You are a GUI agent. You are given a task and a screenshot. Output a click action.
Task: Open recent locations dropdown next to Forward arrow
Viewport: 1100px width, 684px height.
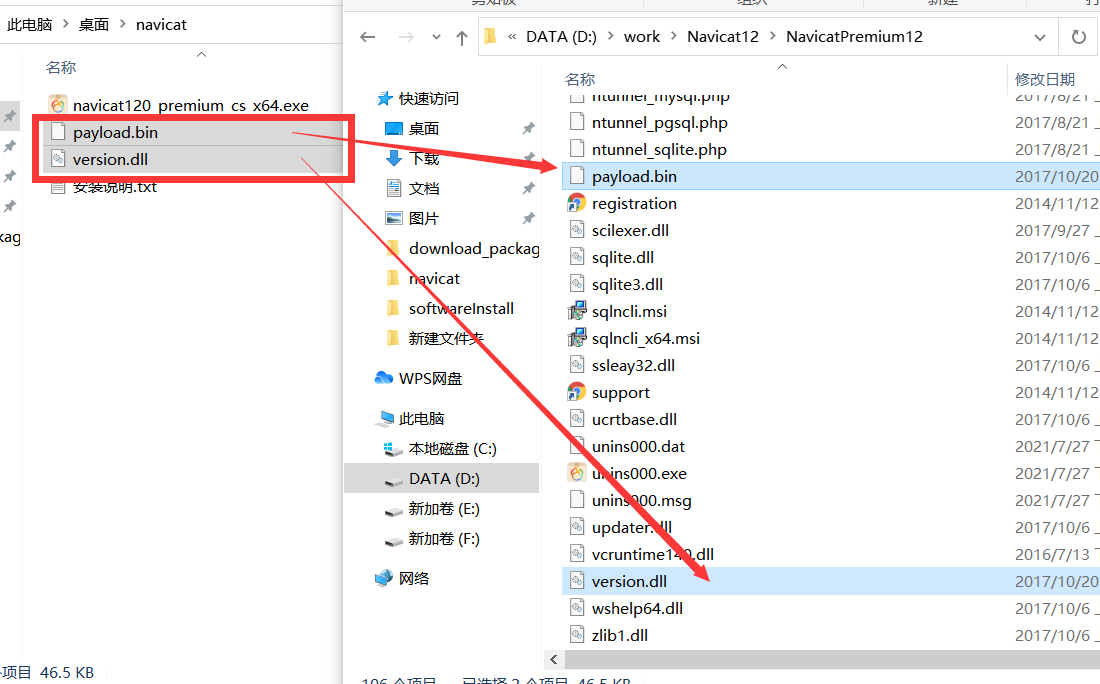pos(436,37)
